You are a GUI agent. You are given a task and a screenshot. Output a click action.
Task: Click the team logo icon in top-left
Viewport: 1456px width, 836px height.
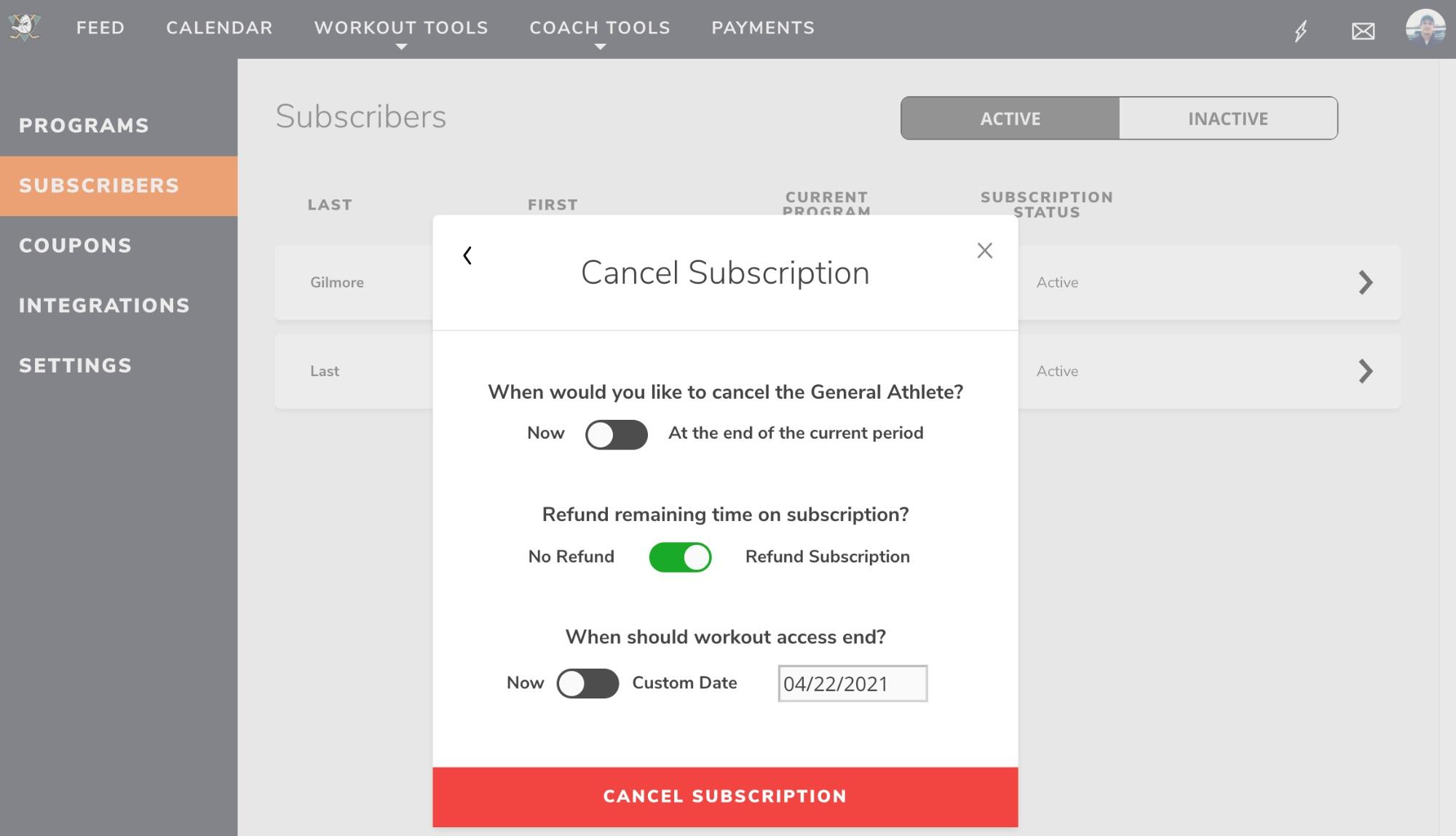tap(25, 28)
